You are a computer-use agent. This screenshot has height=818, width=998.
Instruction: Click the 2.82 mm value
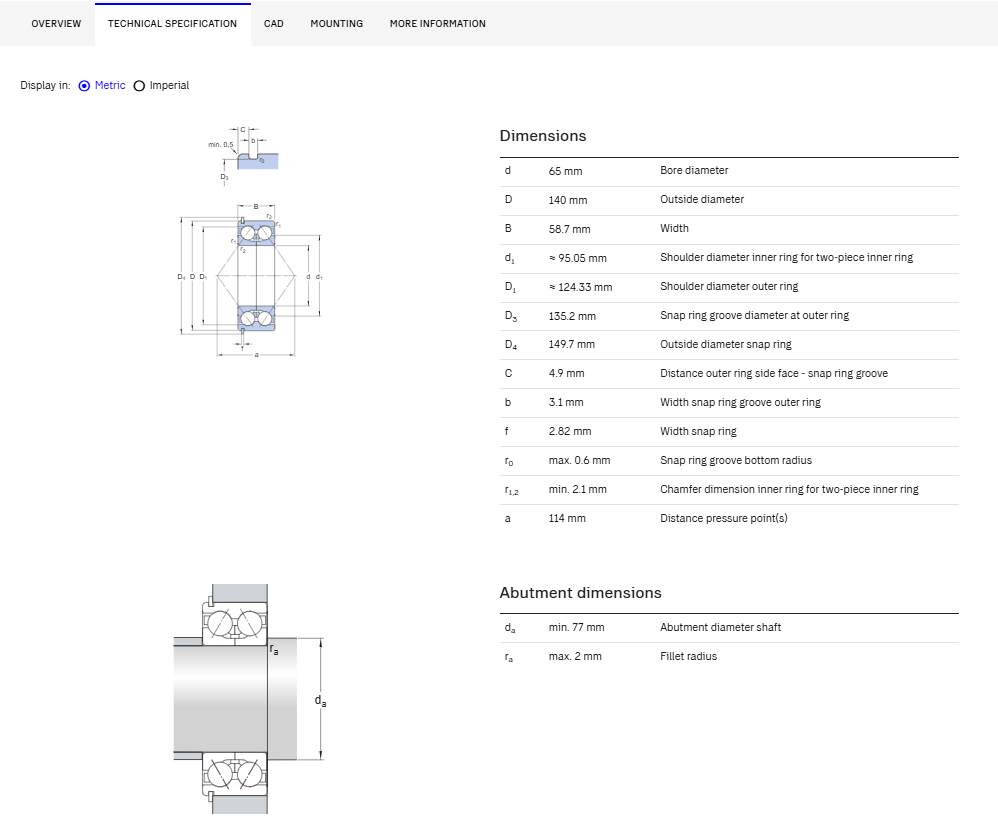pos(570,432)
